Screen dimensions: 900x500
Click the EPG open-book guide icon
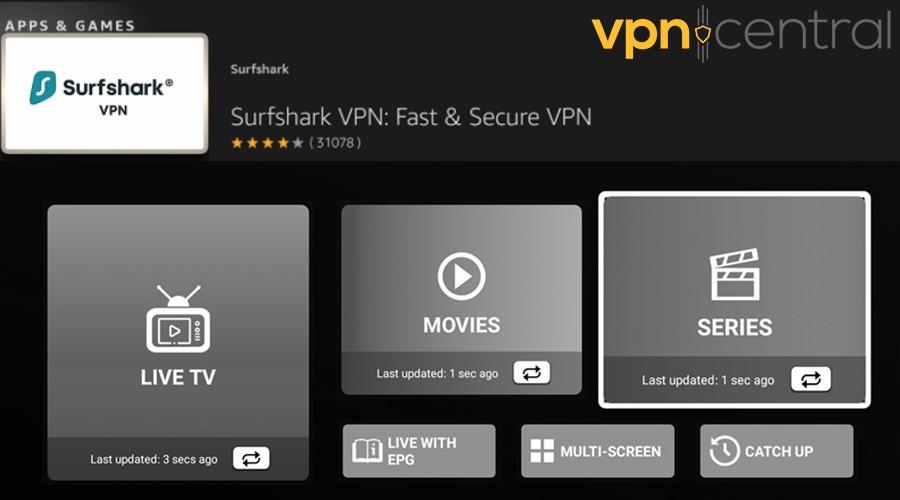tap(367, 451)
